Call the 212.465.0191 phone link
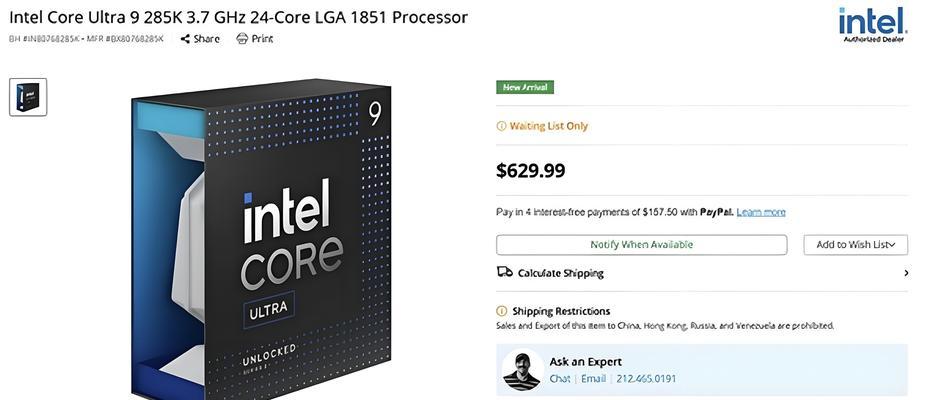 pos(646,379)
